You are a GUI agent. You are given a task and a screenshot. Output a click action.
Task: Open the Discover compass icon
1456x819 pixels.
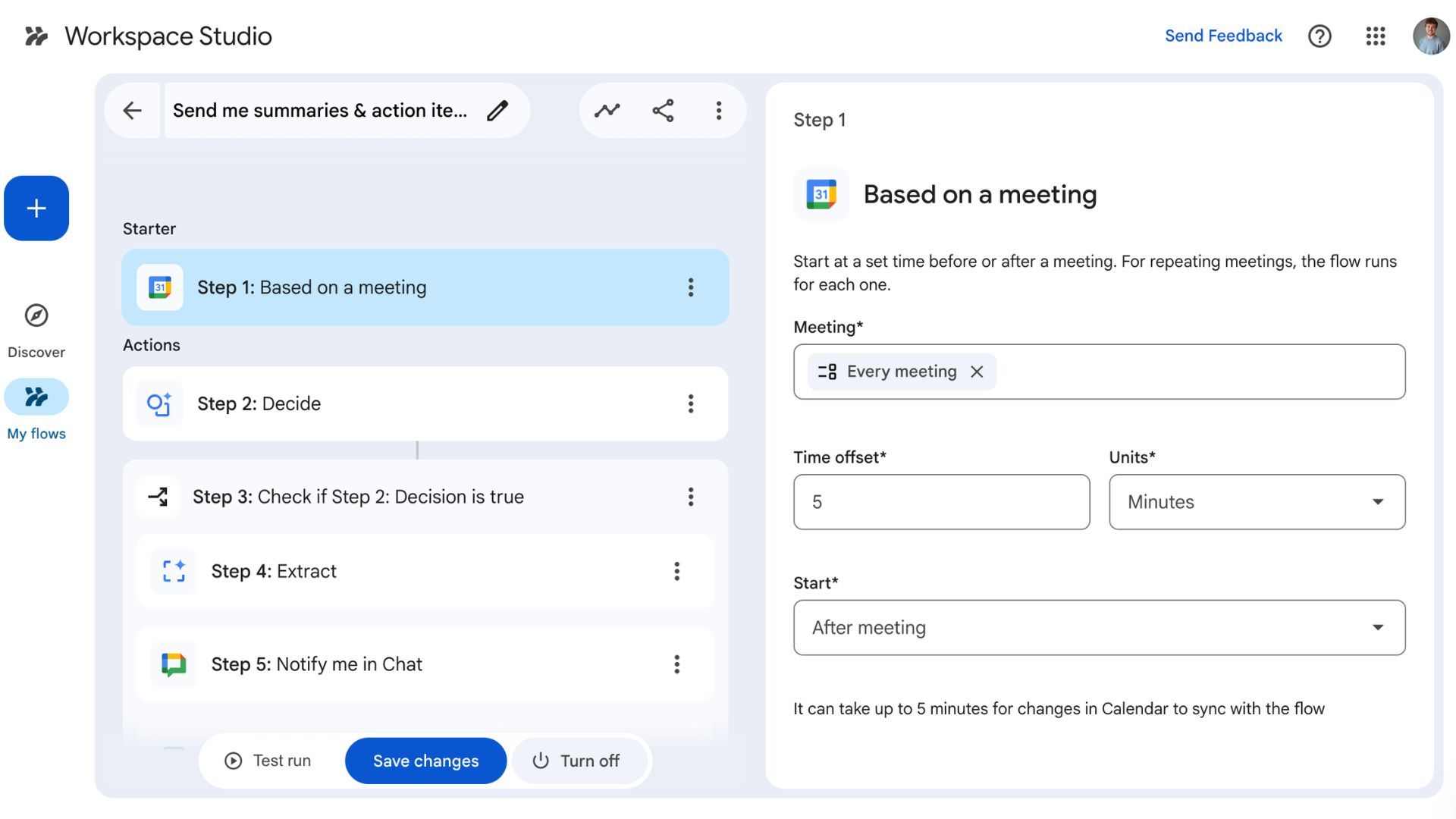[x=36, y=315]
